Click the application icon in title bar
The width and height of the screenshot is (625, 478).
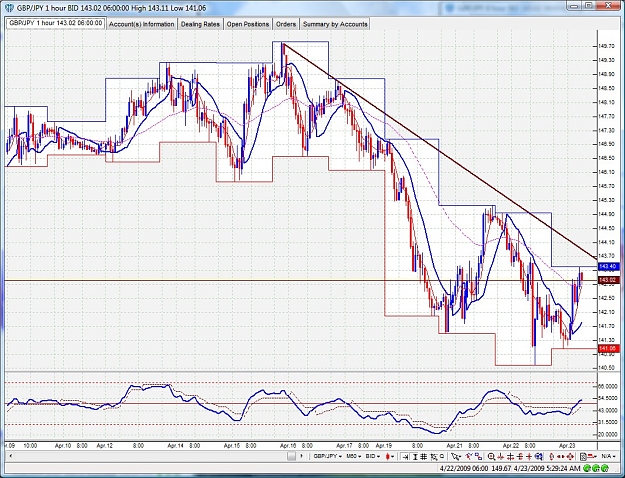[x=9, y=8]
